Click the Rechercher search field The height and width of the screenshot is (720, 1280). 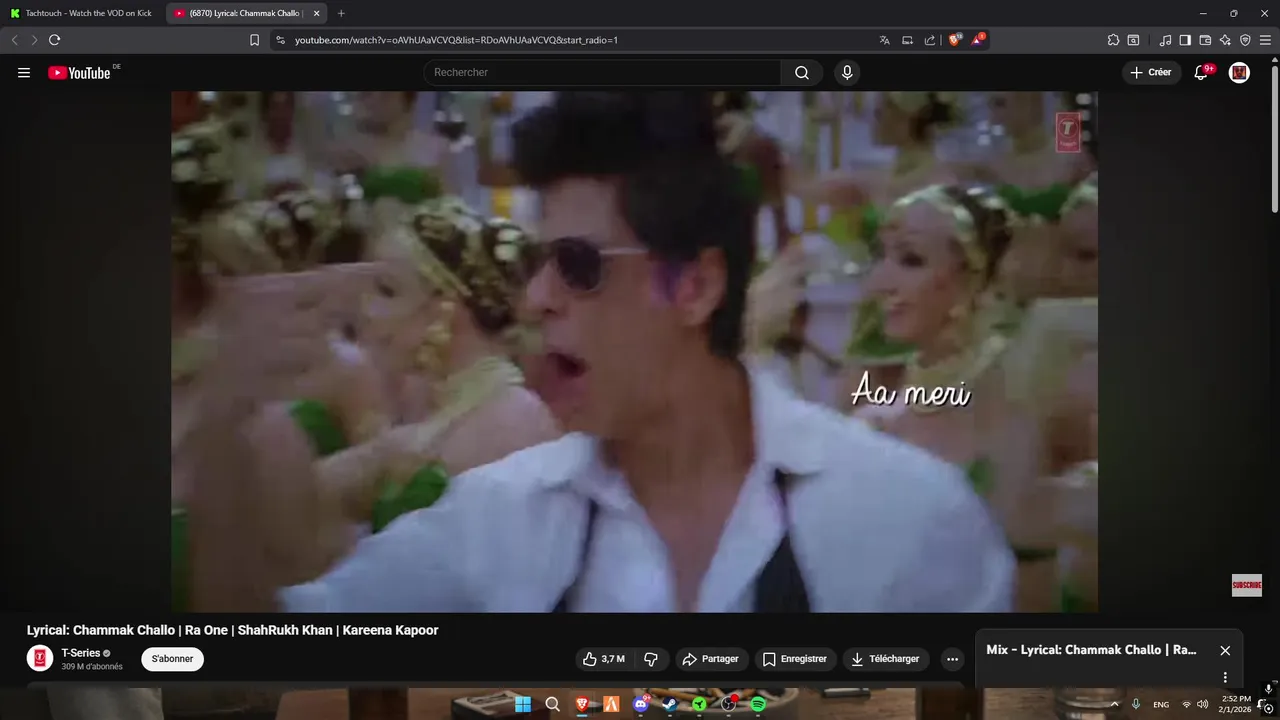point(602,72)
